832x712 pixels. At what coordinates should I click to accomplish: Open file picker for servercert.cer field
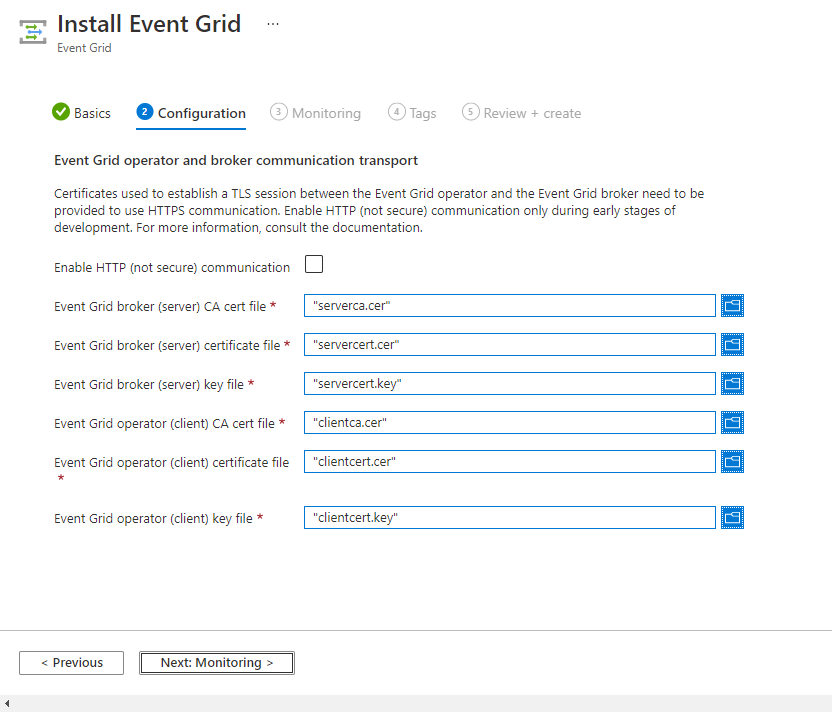point(732,344)
